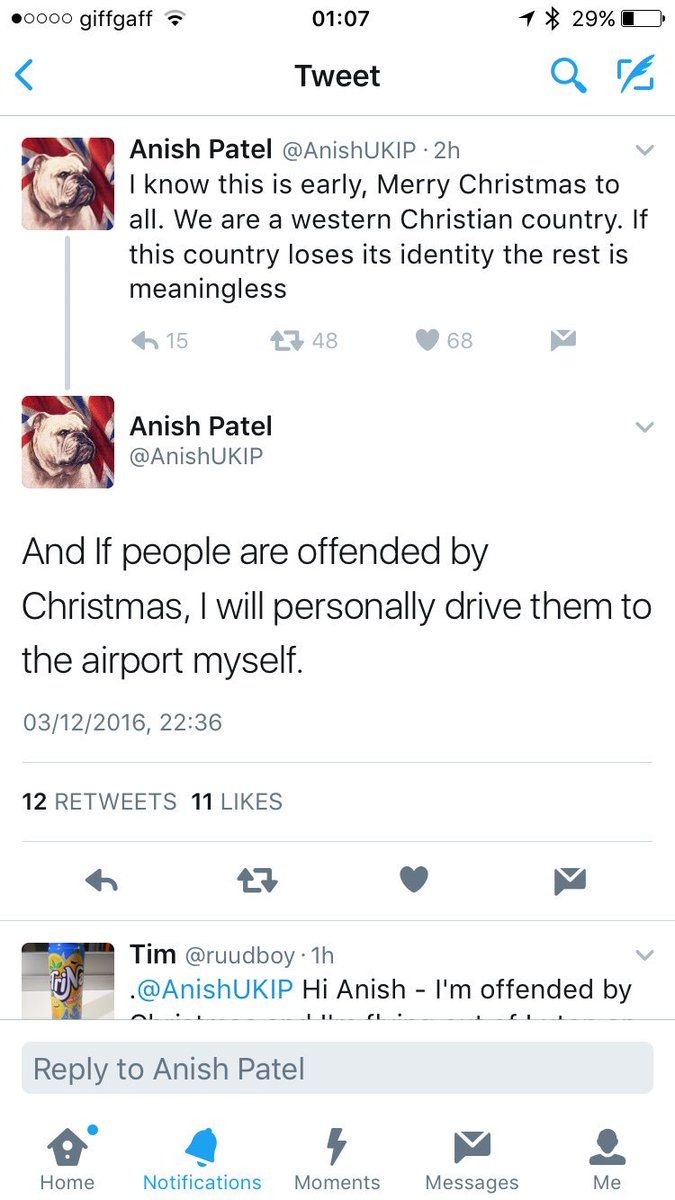Tap the back arrow icon
Screen dimensions: 675x1200
[x=26, y=76]
